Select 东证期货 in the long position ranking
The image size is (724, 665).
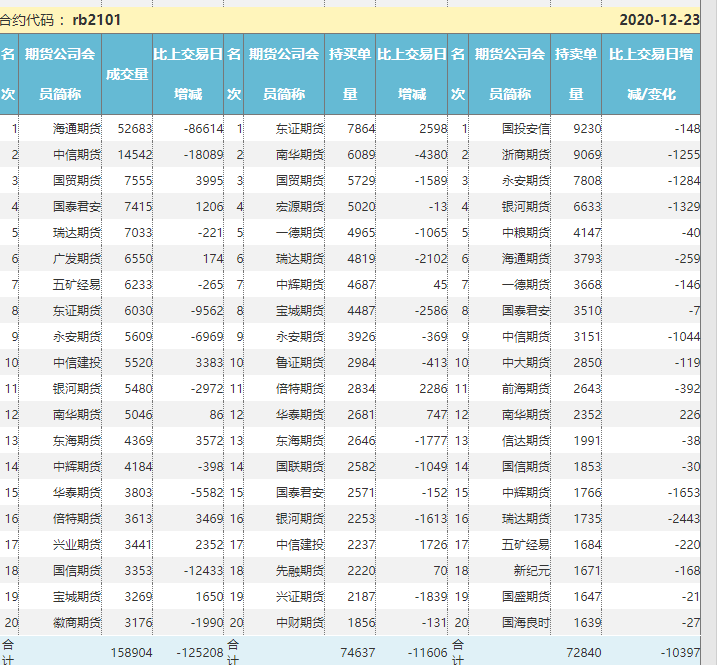pyautogui.click(x=300, y=128)
